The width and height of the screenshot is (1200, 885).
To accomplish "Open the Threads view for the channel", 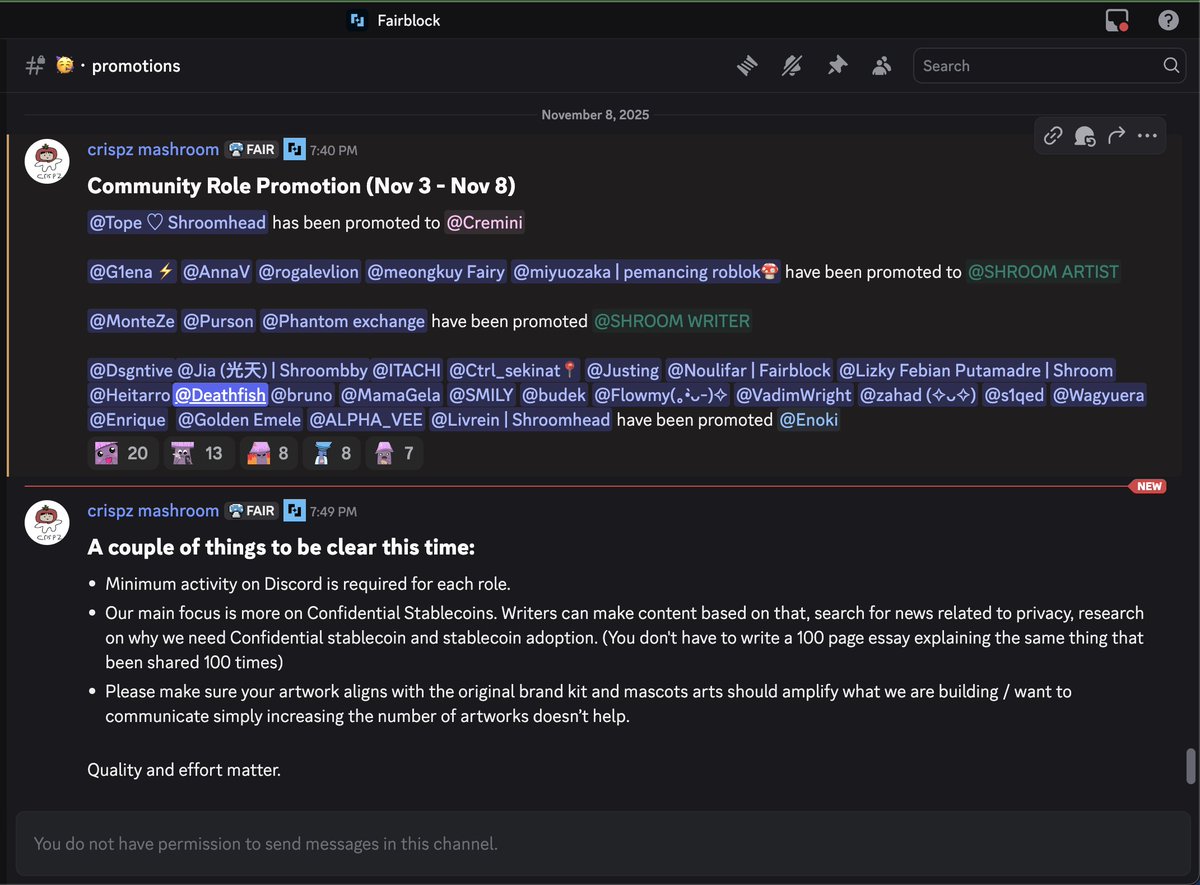I will [746, 64].
